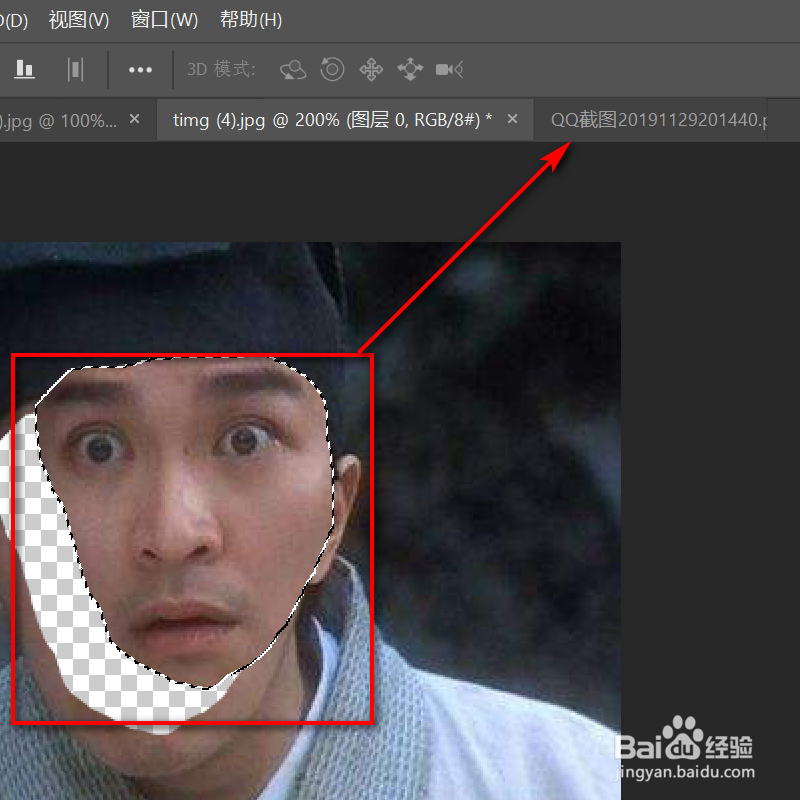Open the 视图(V) menu
Screen dimensions: 800x800
79,20
